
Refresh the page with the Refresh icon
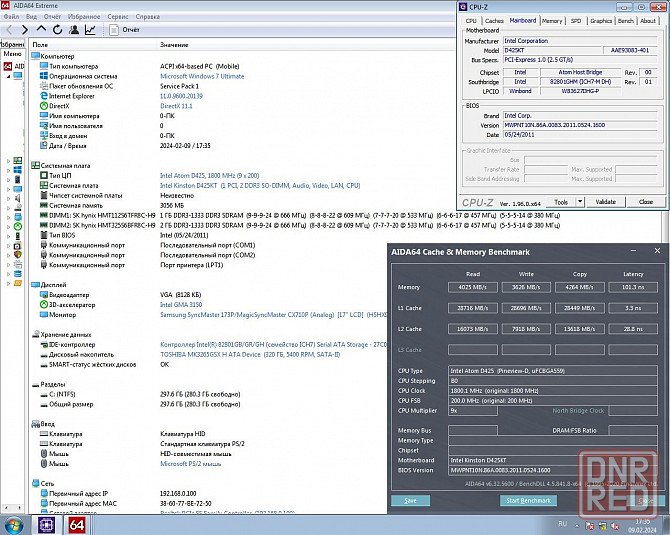57,30
